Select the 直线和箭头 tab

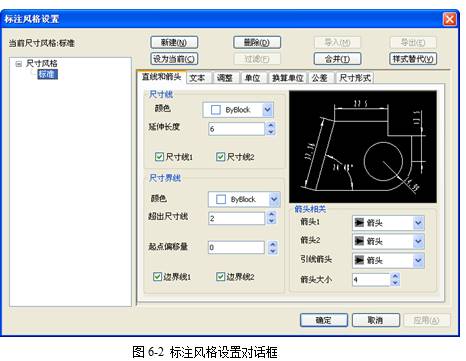click(161, 77)
